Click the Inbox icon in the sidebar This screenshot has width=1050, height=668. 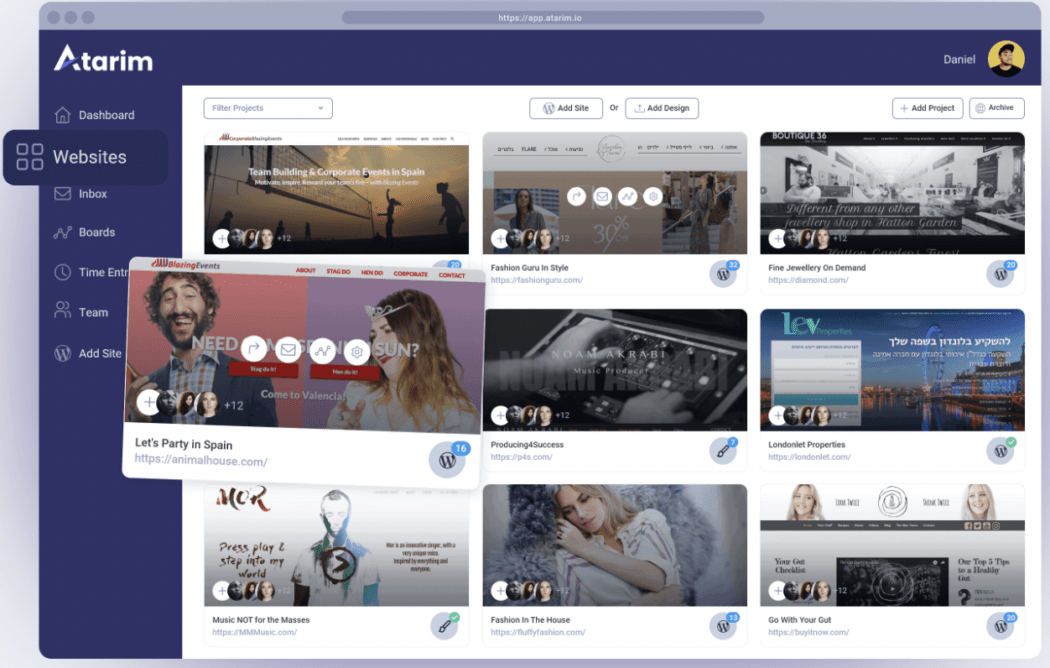coord(62,193)
